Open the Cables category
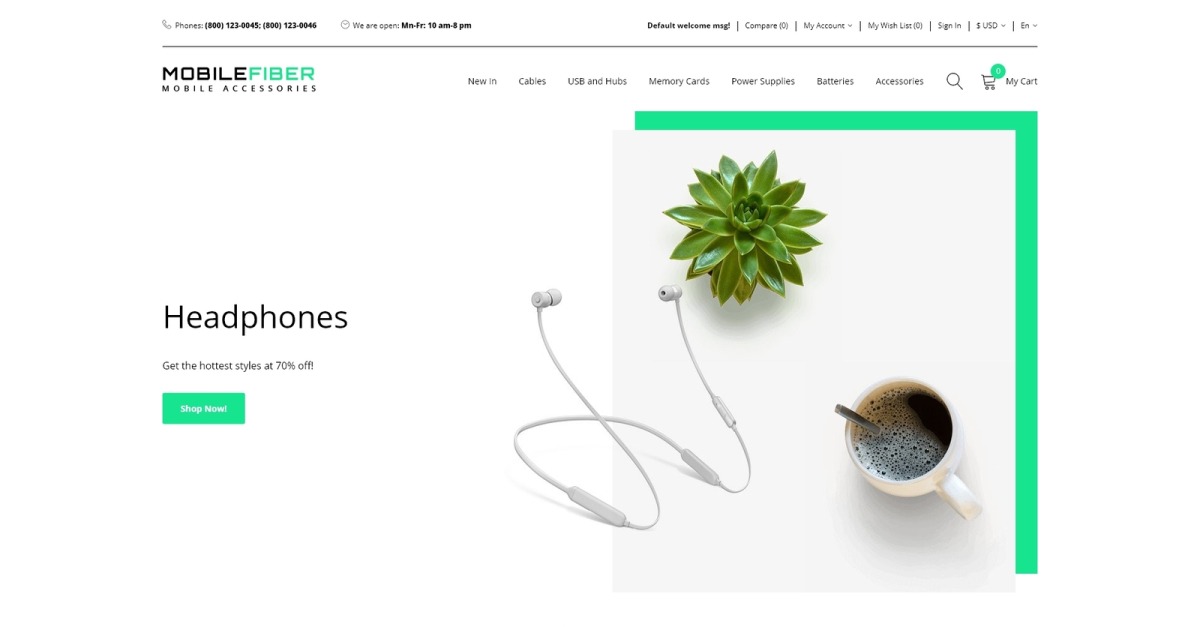 pyautogui.click(x=532, y=81)
